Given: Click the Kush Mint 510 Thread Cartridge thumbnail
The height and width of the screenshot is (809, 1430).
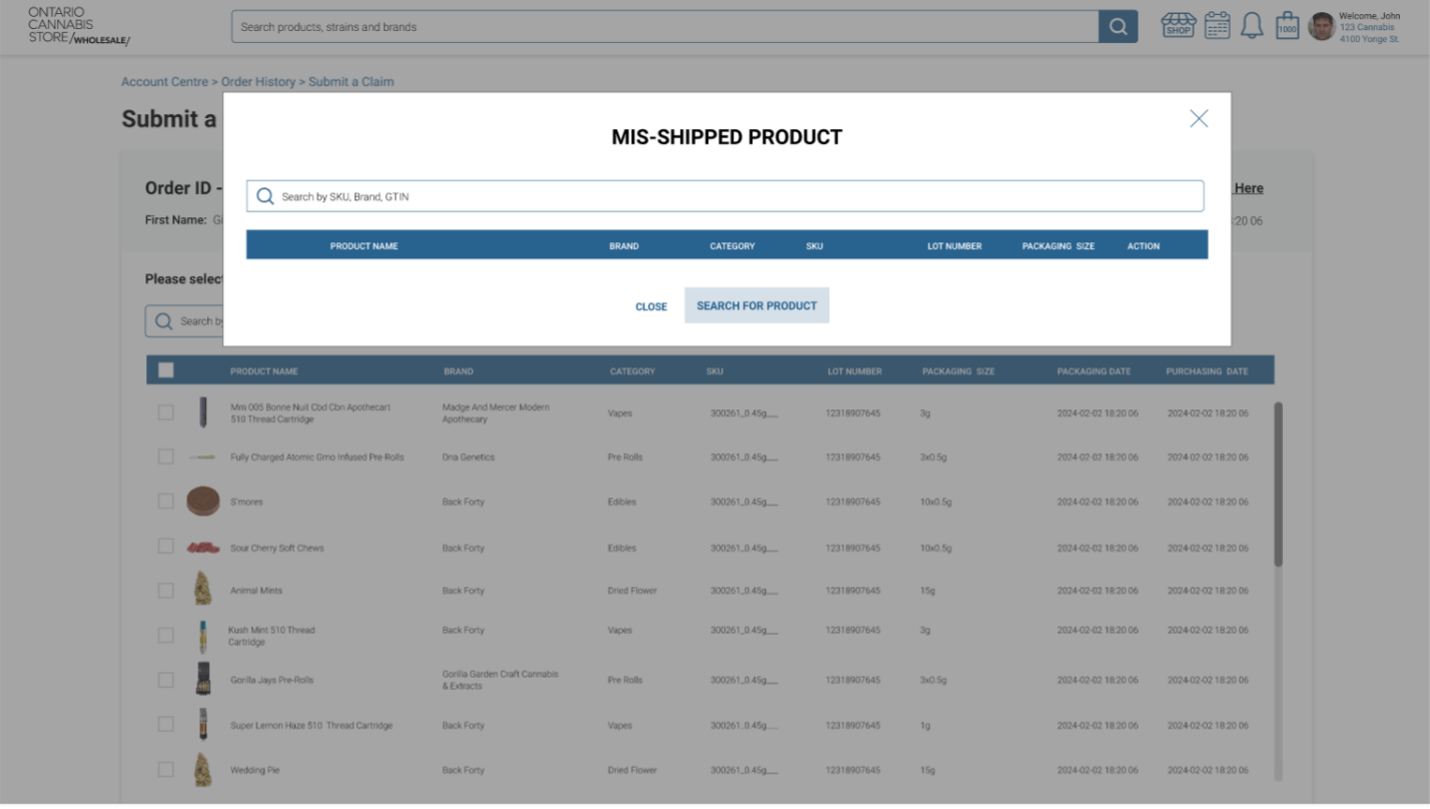Looking at the screenshot, I should 203,635.
